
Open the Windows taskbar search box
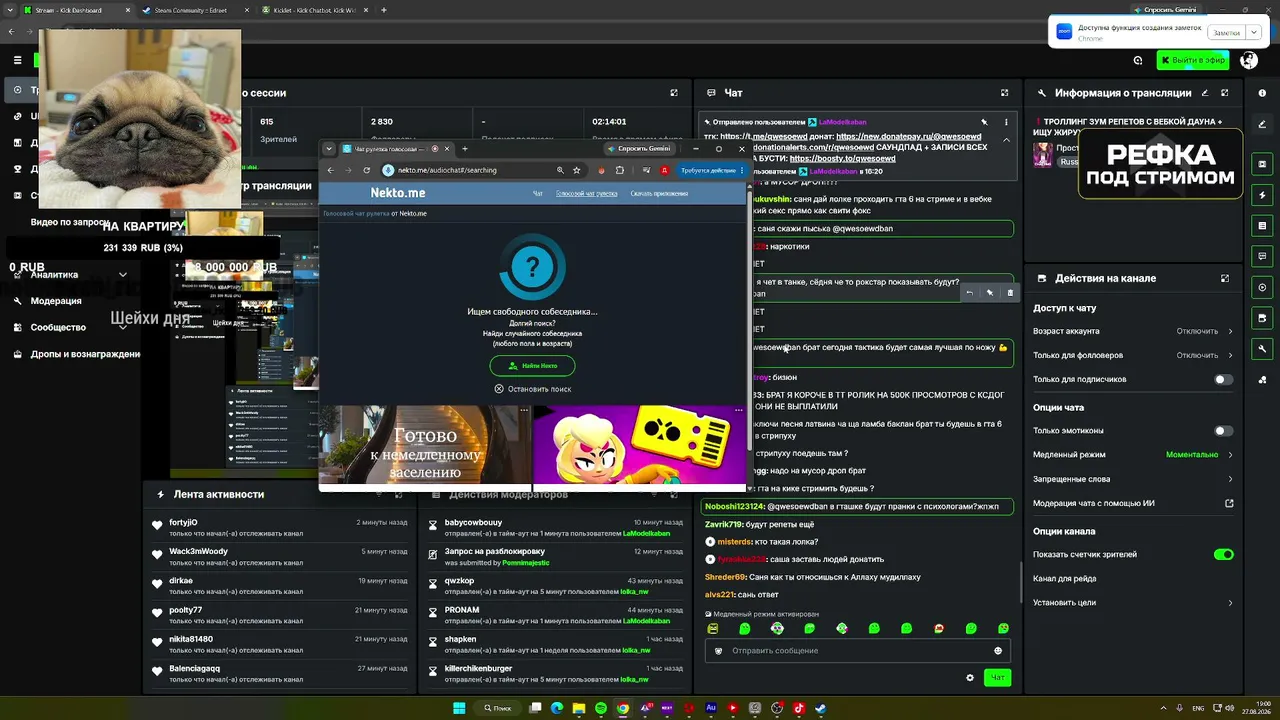[x=497, y=708]
